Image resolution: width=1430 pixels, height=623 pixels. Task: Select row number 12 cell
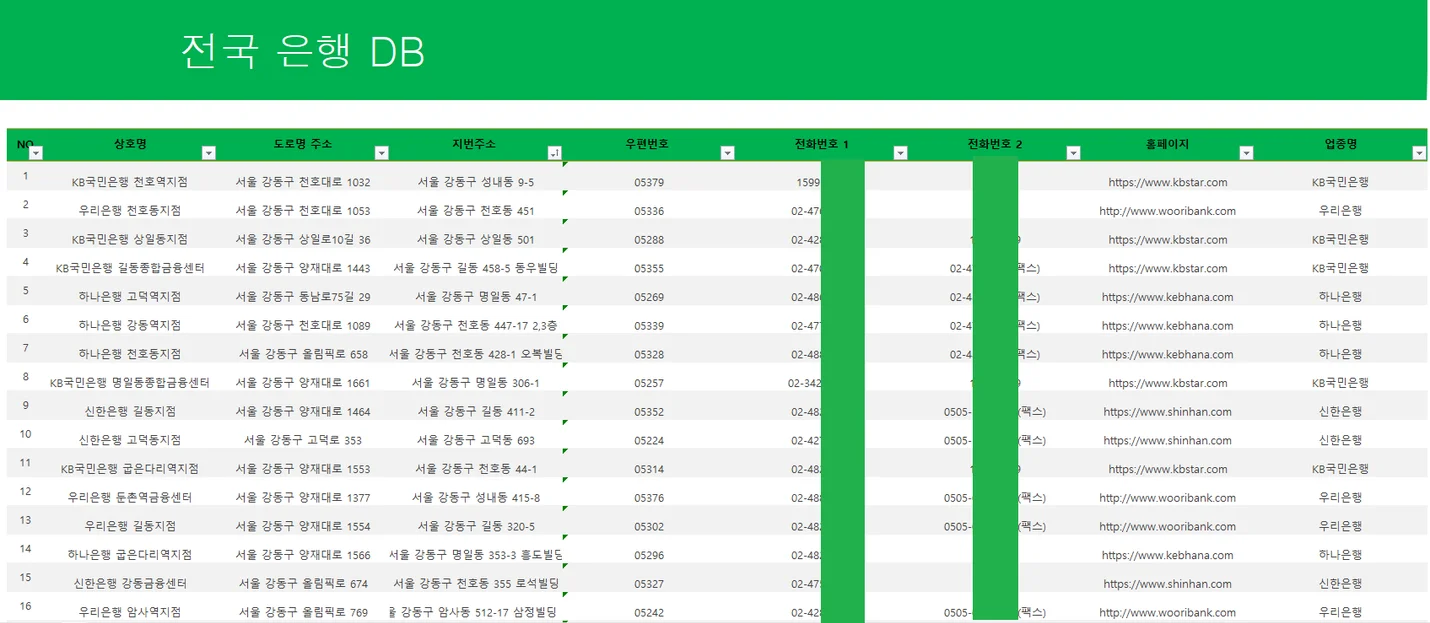point(26,491)
